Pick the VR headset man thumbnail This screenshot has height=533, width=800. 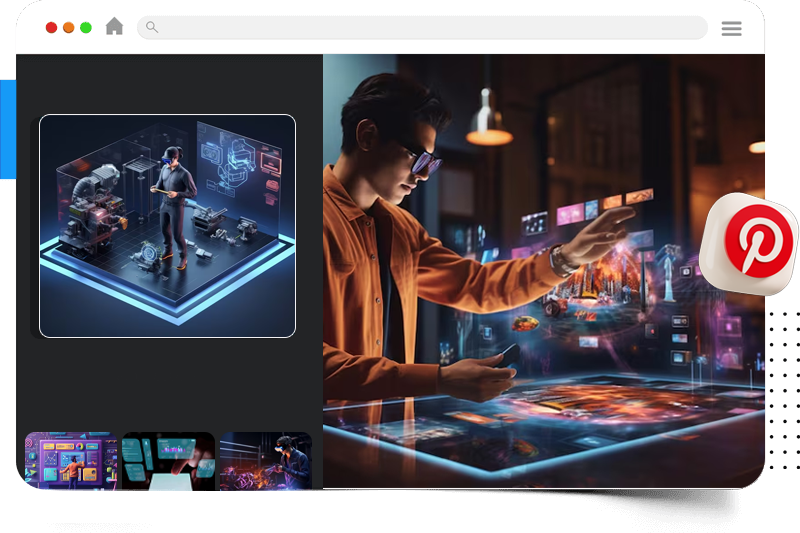[266, 467]
